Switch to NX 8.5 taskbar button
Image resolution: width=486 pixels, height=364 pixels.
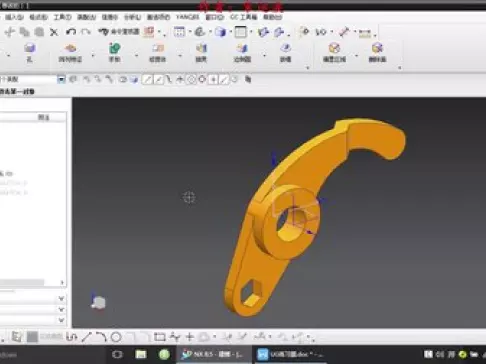click(x=213, y=354)
